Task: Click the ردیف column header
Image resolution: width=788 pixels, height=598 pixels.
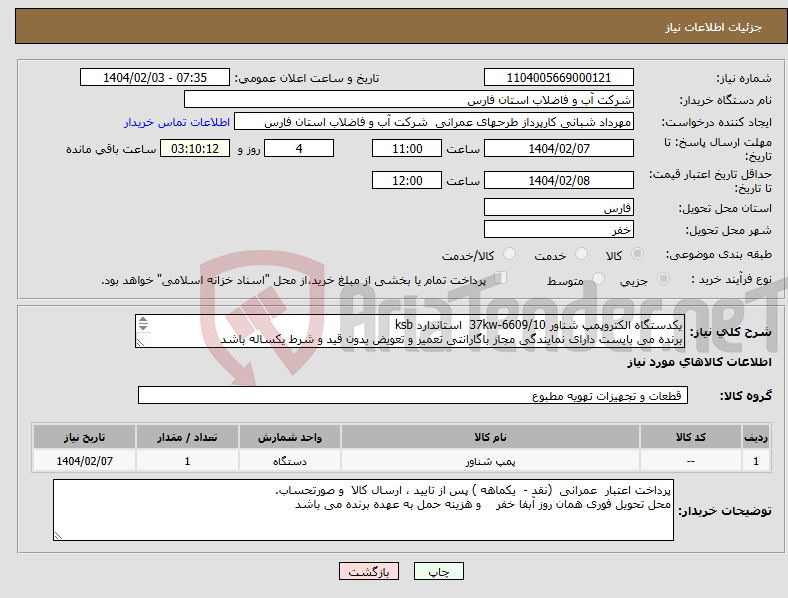Action: click(756, 437)
